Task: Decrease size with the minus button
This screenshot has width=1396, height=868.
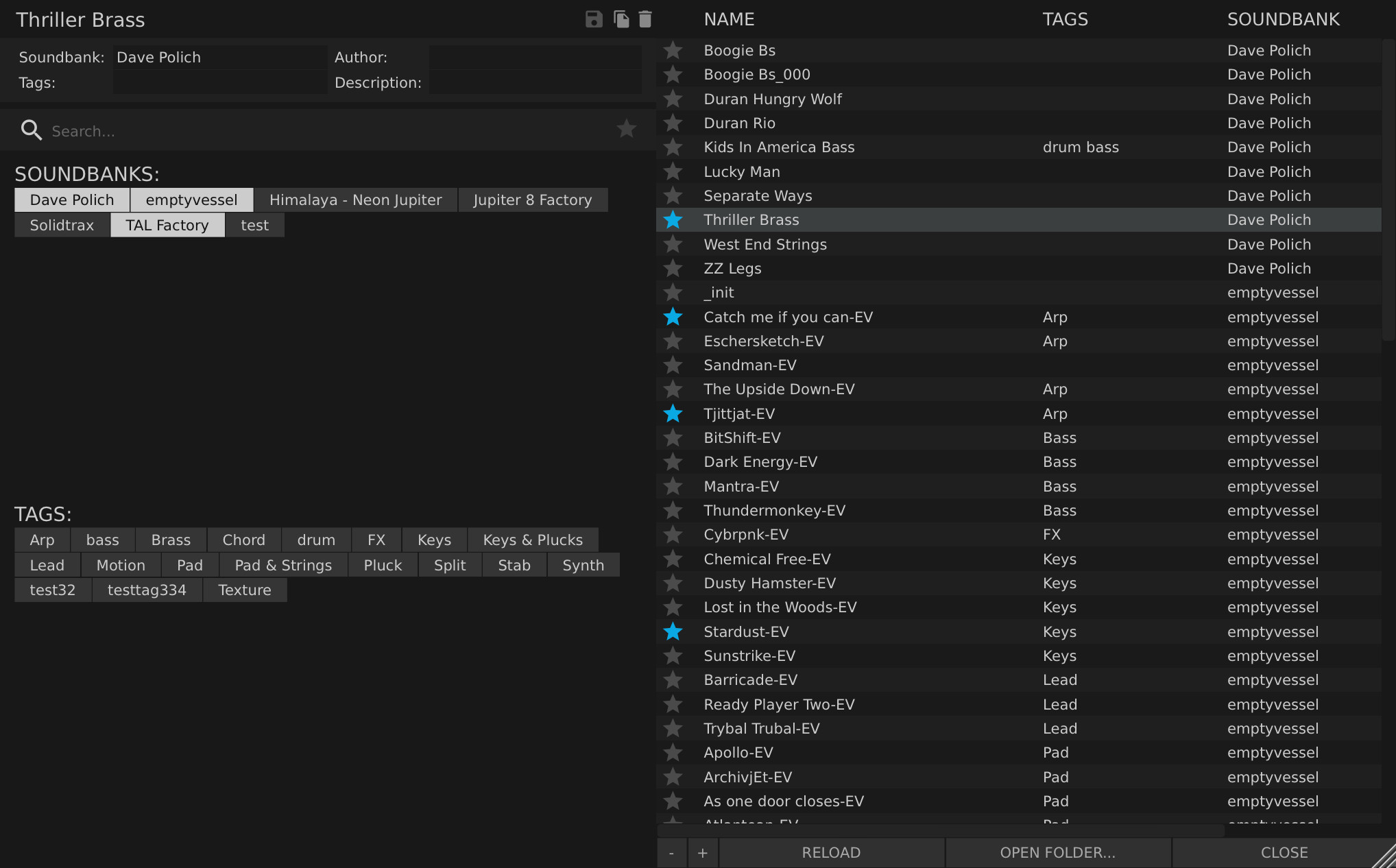Action: pyautogui.click(x=671, y=853)
